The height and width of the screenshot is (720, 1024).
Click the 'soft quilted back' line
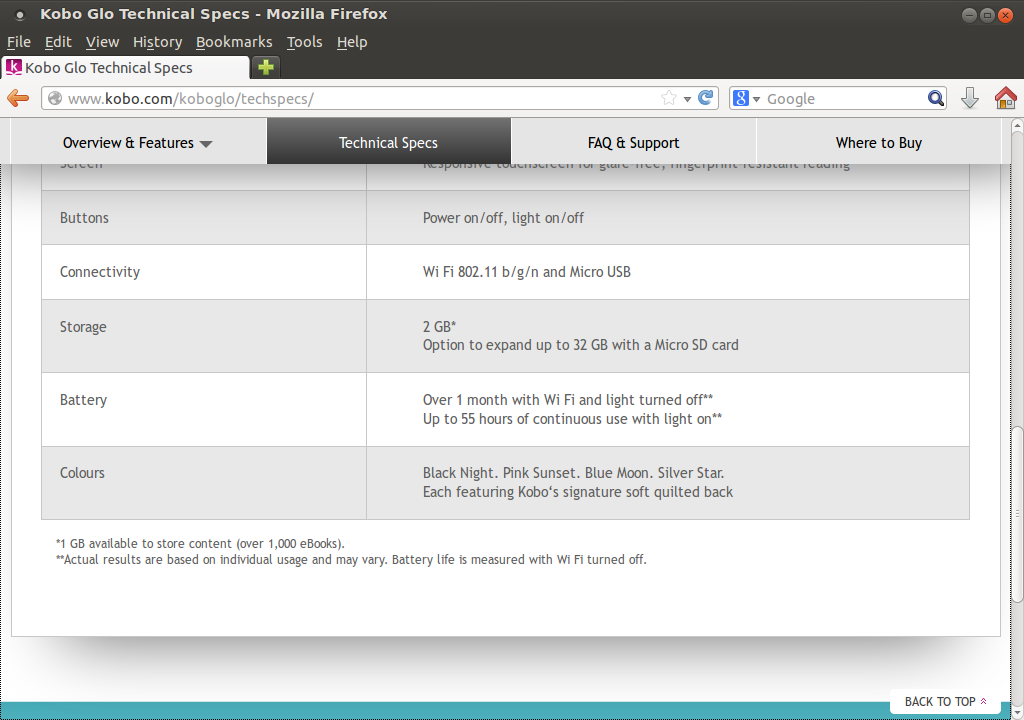point(578,492)
